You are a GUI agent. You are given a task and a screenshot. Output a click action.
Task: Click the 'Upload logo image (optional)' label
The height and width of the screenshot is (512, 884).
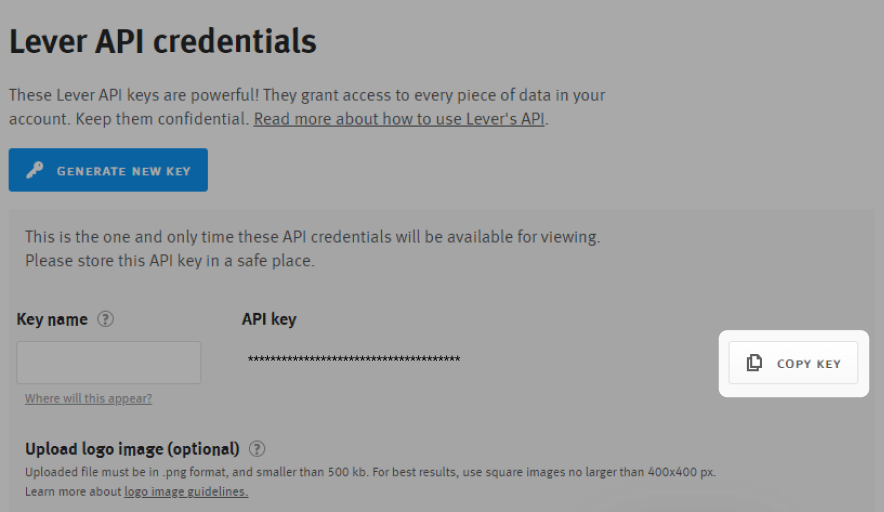point(132,449)
